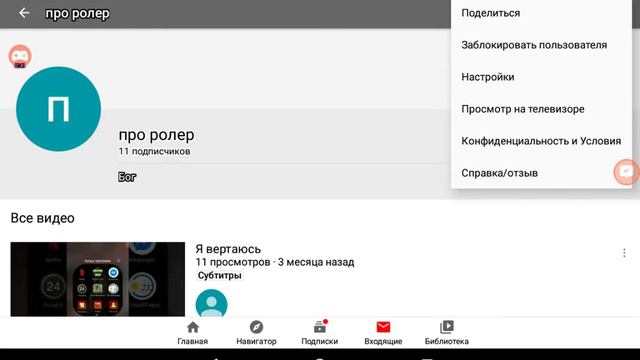The height and width of the screenshot is (360, 640).
Task: Tap the header title про ролер
Action: [77, 13]
